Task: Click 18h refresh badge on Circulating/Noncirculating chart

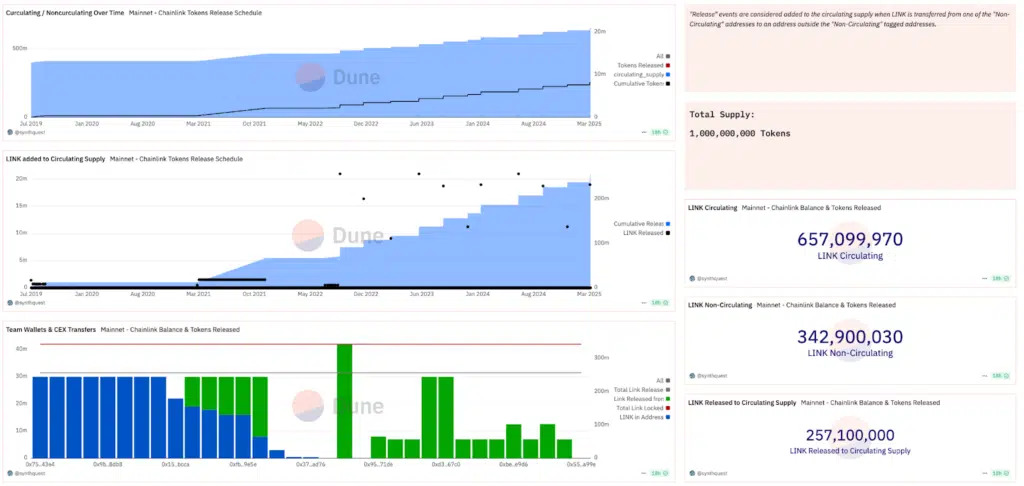Action: (x=660, y=133)
